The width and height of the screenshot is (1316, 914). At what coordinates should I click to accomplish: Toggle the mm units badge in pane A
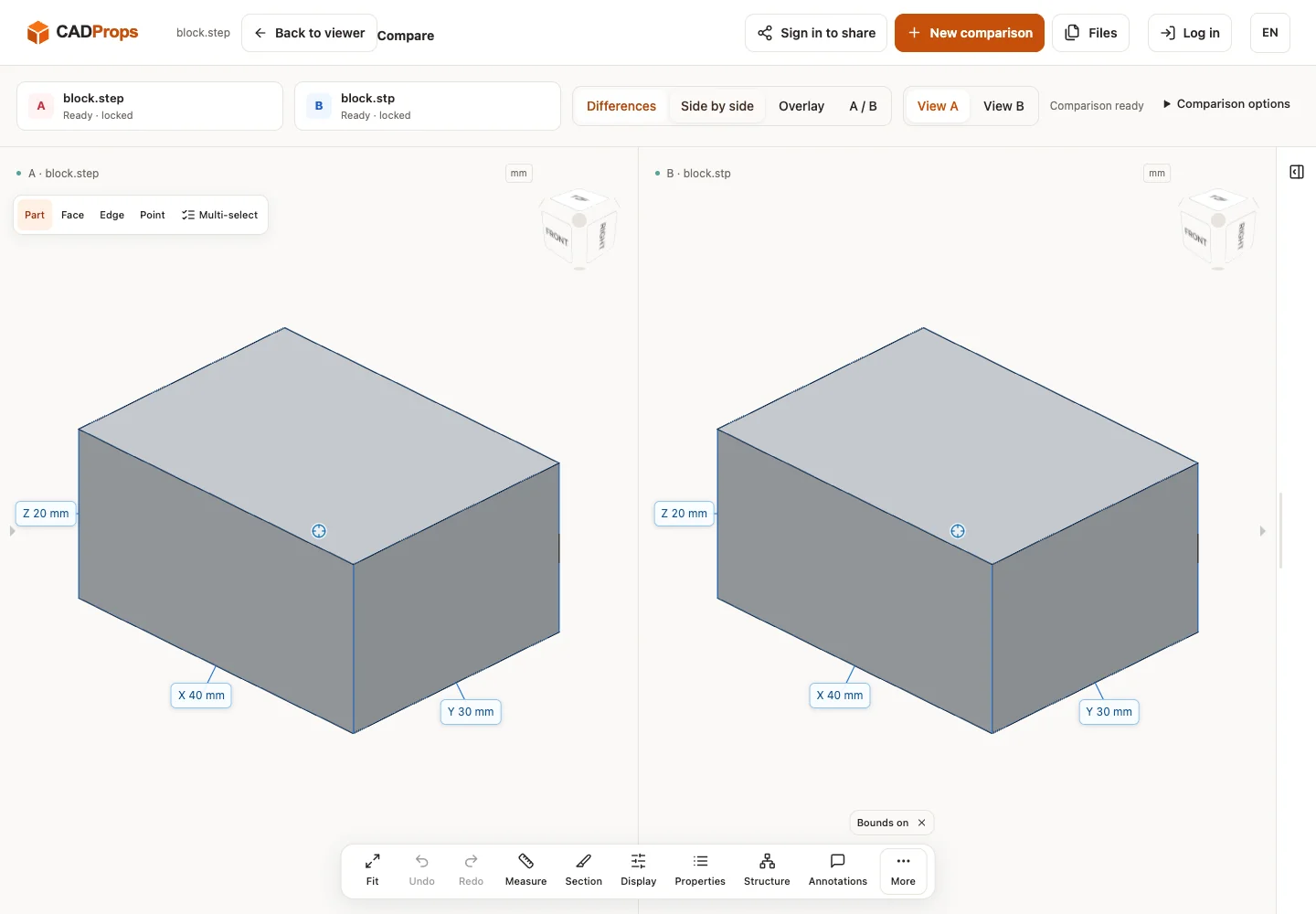[x=519, y=173]
